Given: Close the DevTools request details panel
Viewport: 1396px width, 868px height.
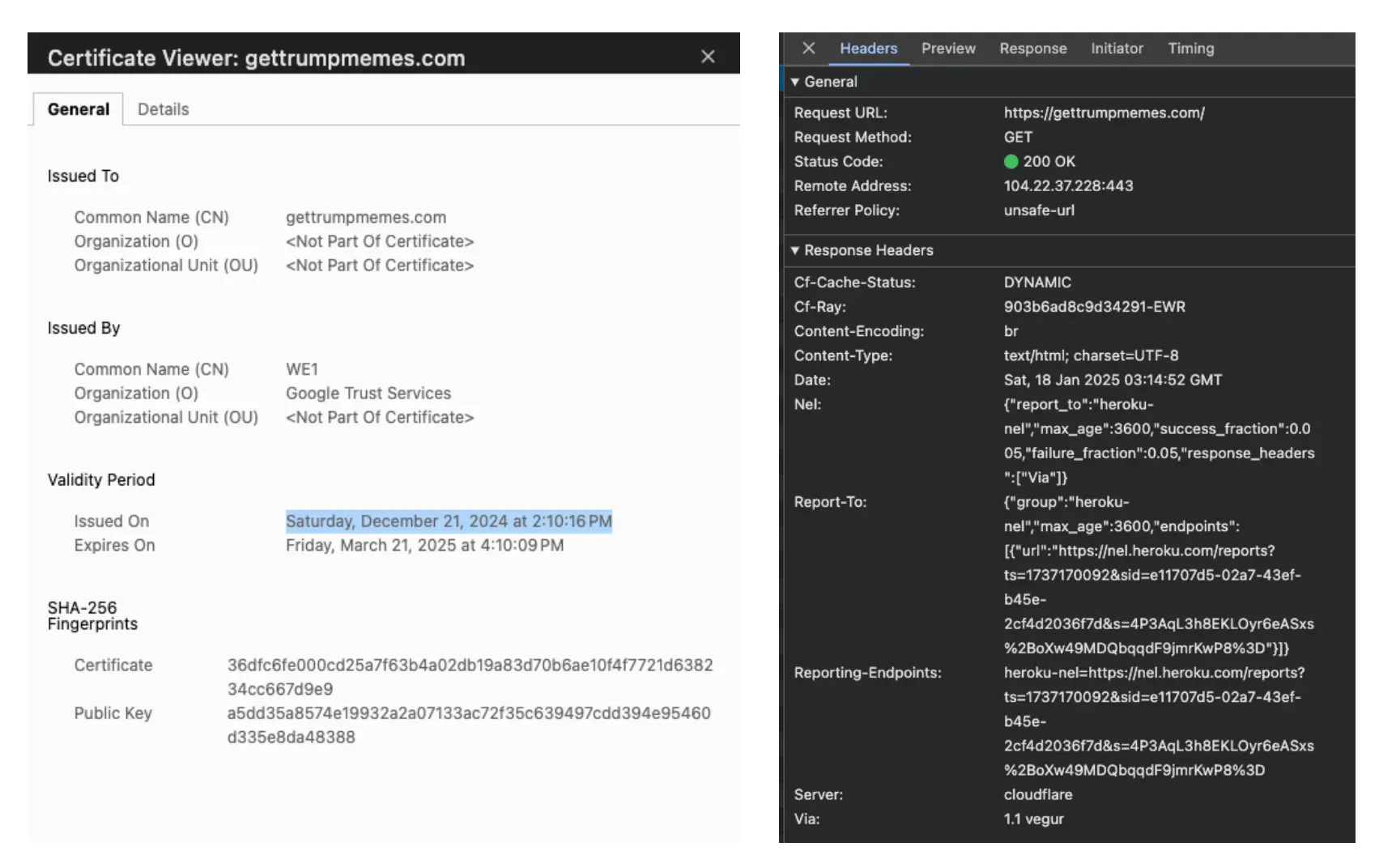Looking at the screenshot, I should [808, 49].
